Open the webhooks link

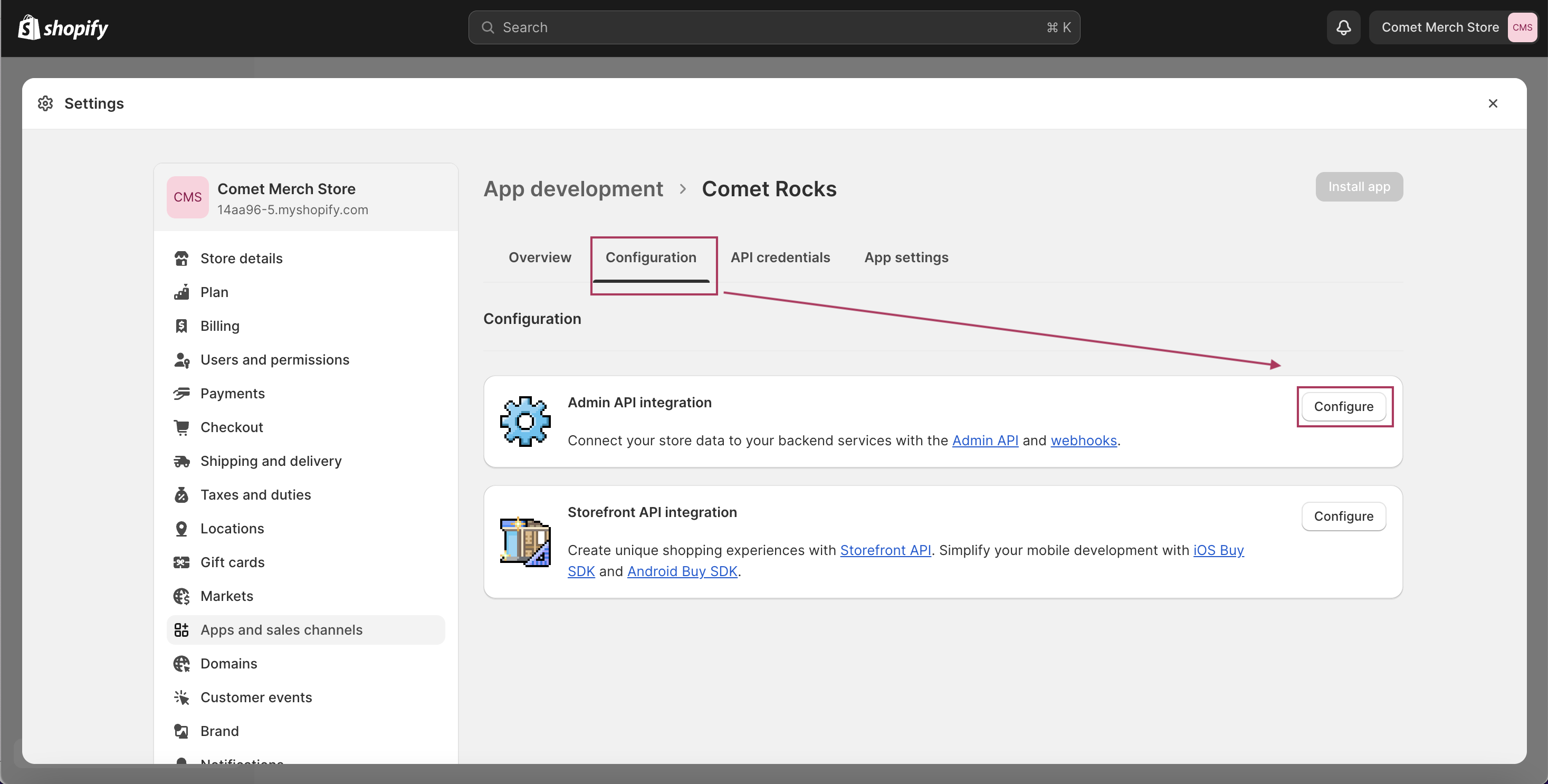[x=1084, y=441]
